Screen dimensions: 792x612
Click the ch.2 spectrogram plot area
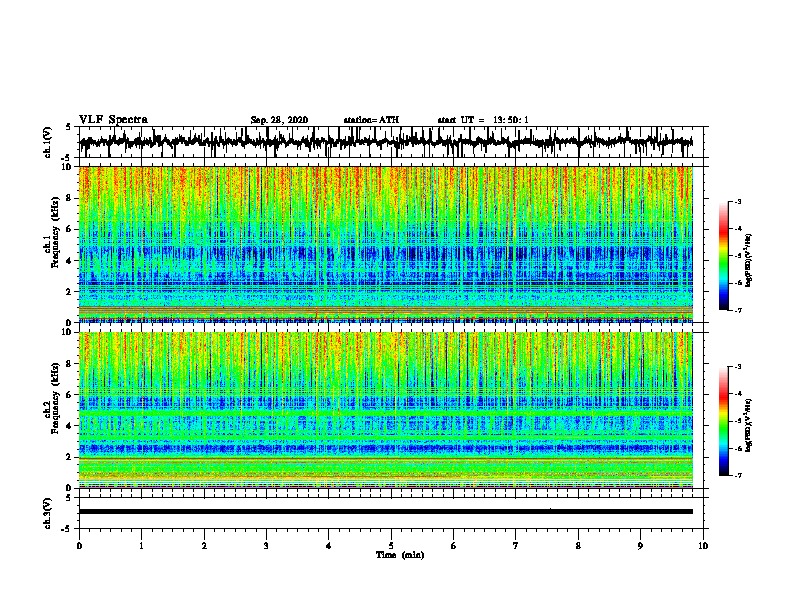[x=386, y=410]
